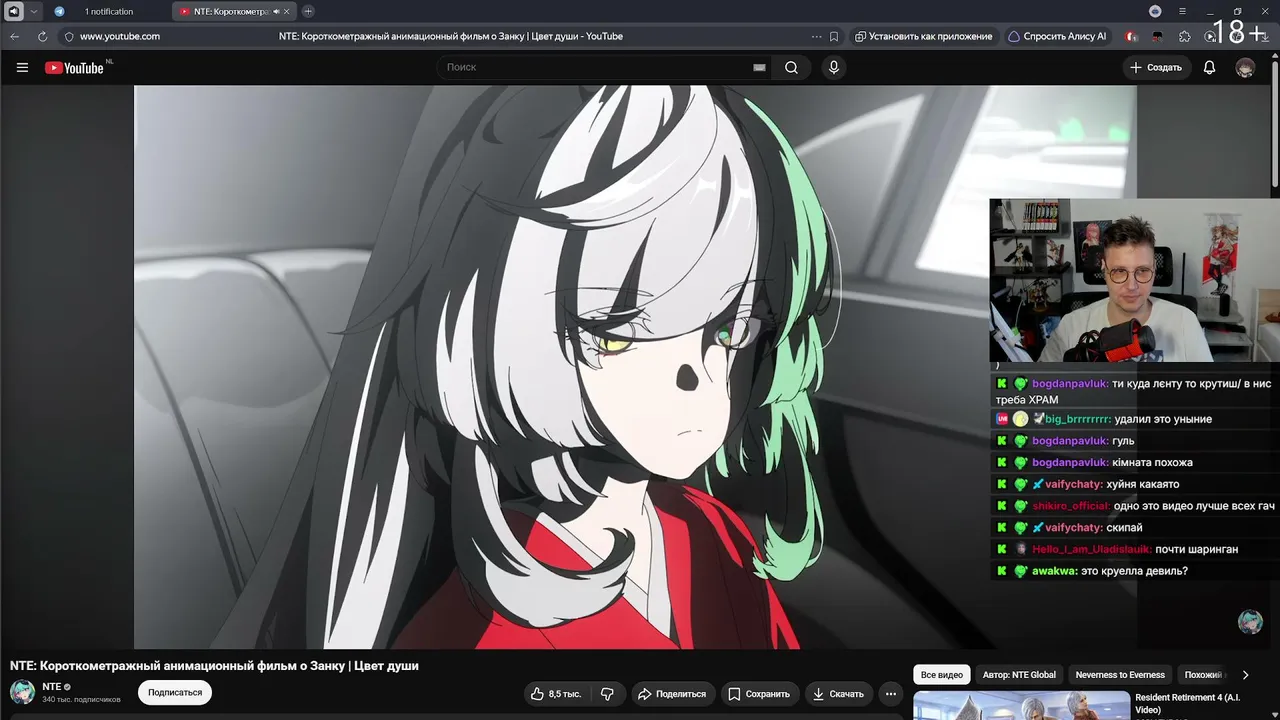1280x720 pixels.
Task: Click the vaifychaty chat message "скипай"
Action: click(x=1124, y=527)
